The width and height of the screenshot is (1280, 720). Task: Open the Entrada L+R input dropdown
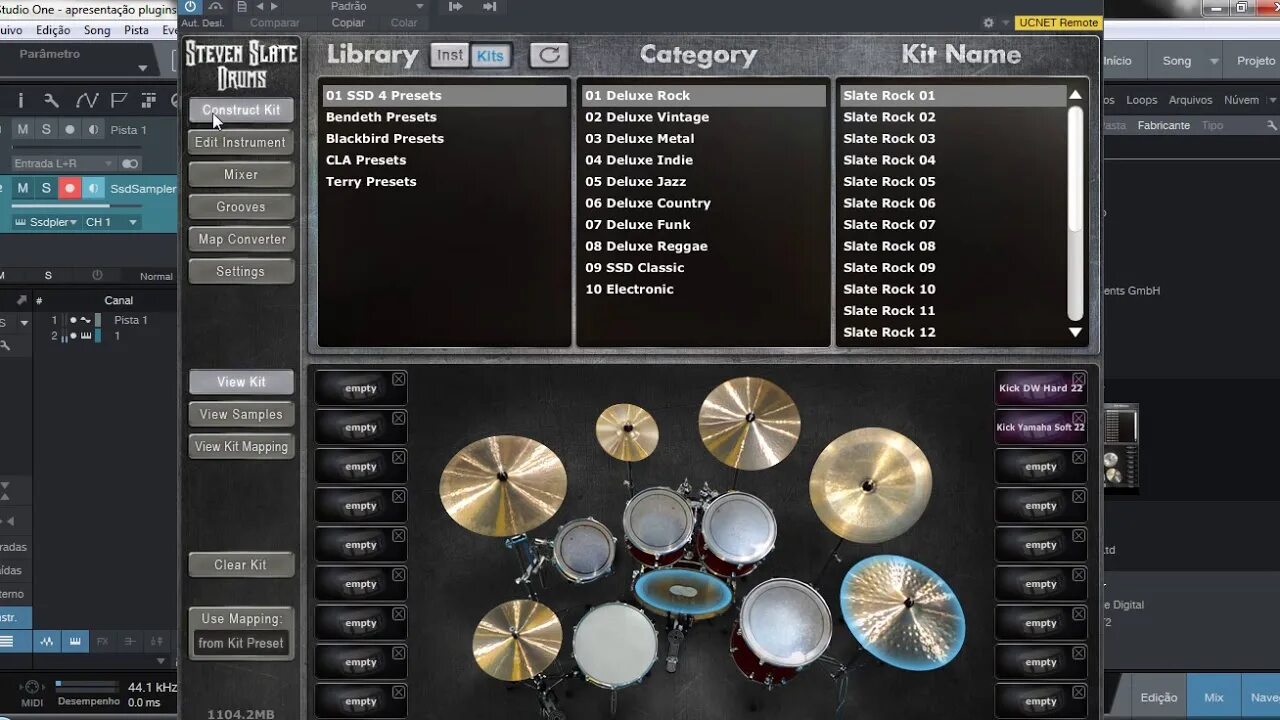65,163
